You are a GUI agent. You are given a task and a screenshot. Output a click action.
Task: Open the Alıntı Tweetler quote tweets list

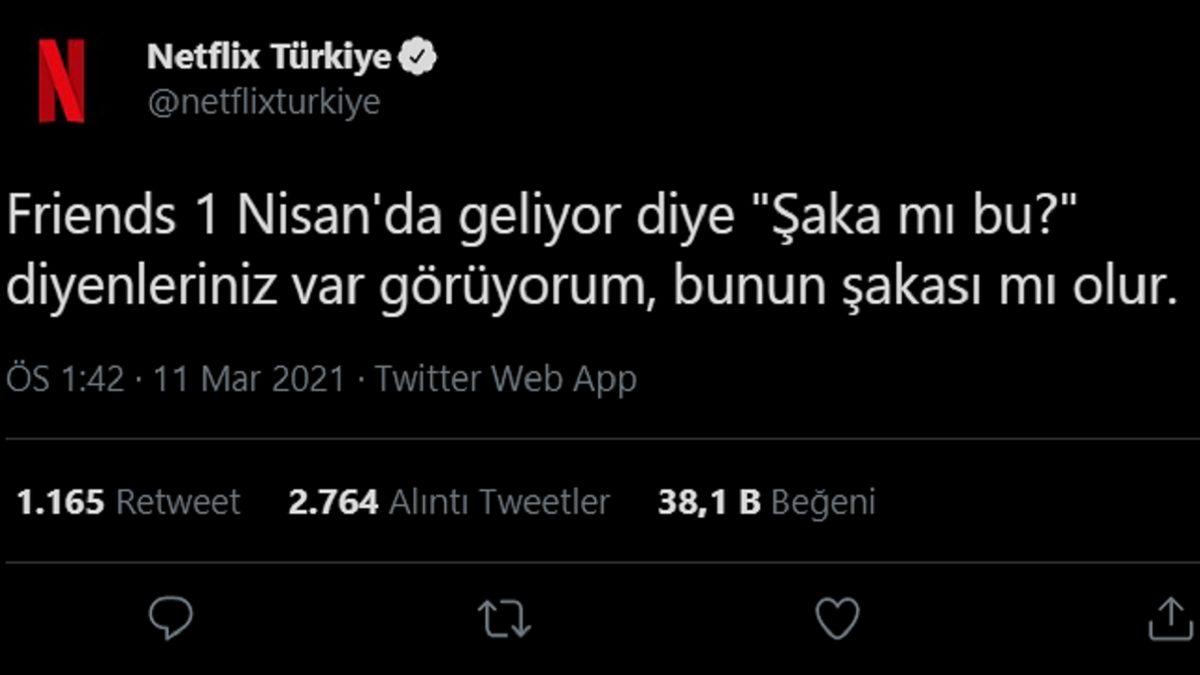pos(500,503)
